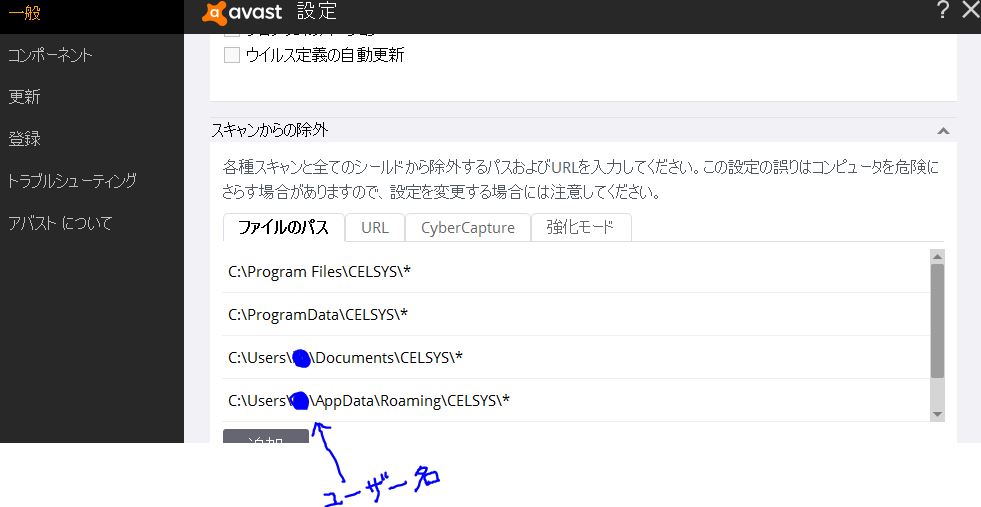Switch to the URL tab
This screenshot has width=981, height=507.
click(x=375, y=227)
